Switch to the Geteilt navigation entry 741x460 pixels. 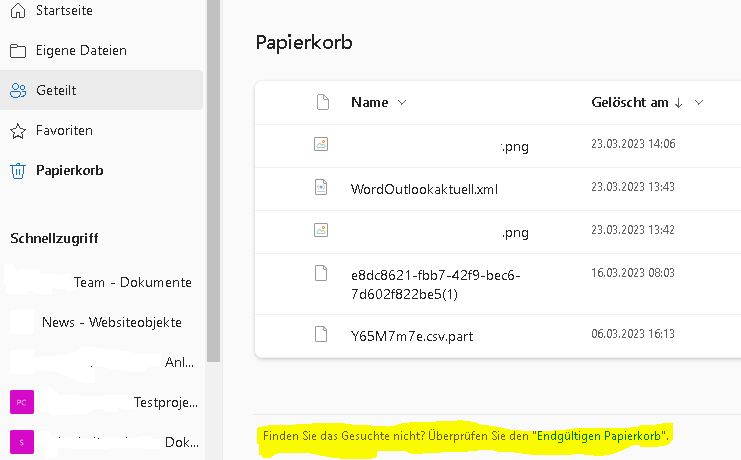tap(56, 90)
